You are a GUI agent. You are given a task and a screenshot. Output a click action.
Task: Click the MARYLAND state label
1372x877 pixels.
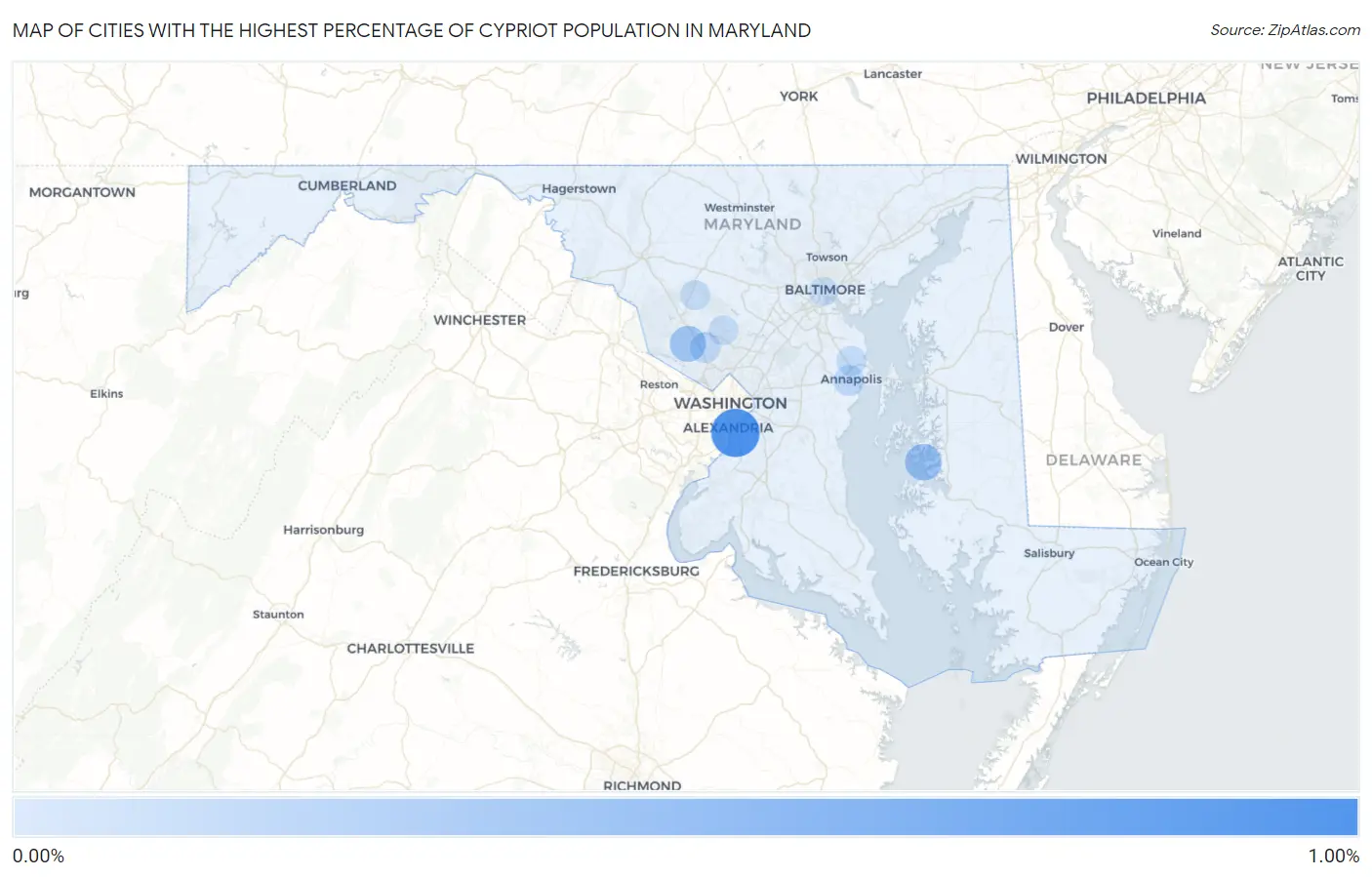click(752, 223)
